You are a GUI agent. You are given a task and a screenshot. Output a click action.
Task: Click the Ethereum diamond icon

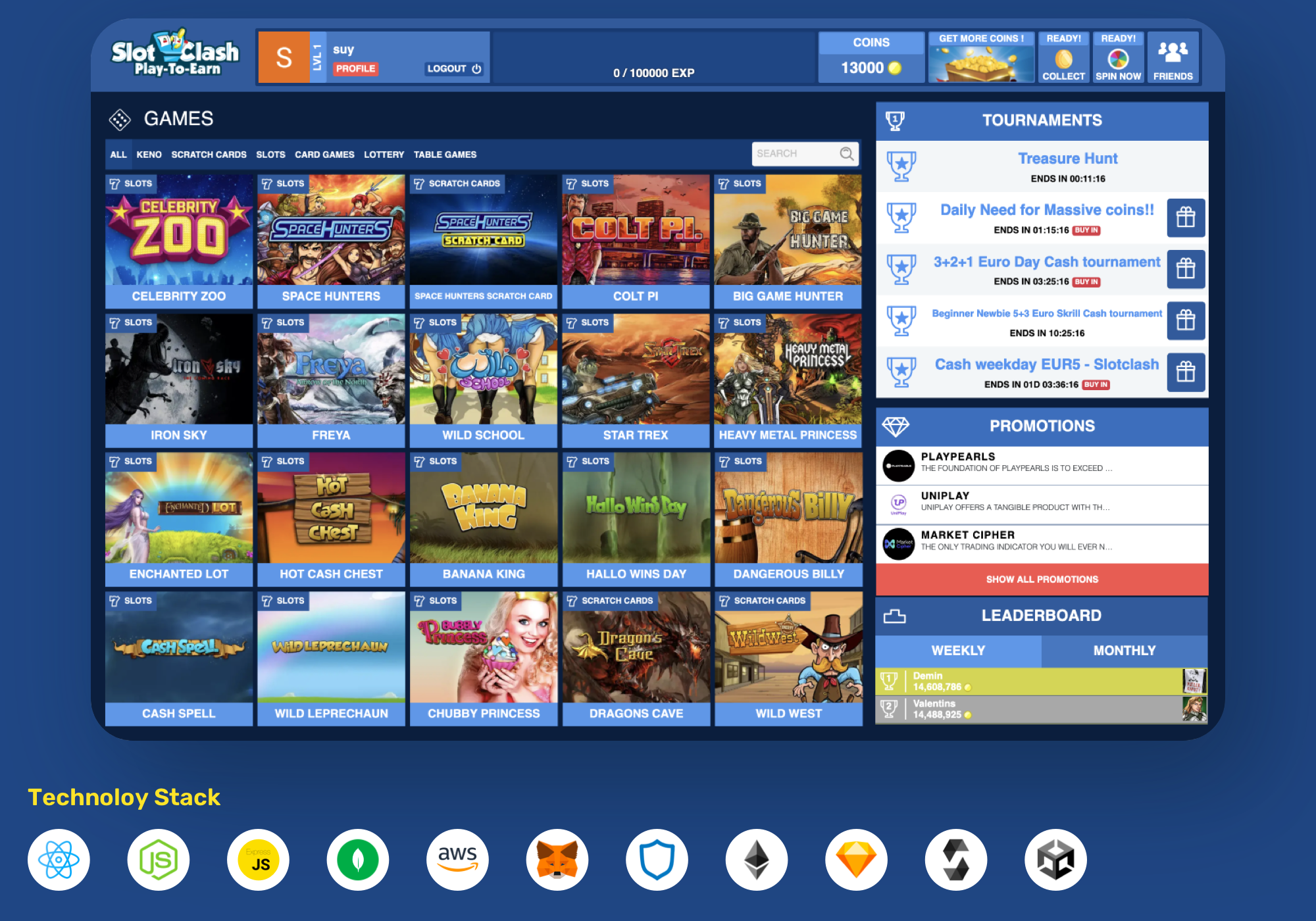pyautogui.click(x=757, y=860)
